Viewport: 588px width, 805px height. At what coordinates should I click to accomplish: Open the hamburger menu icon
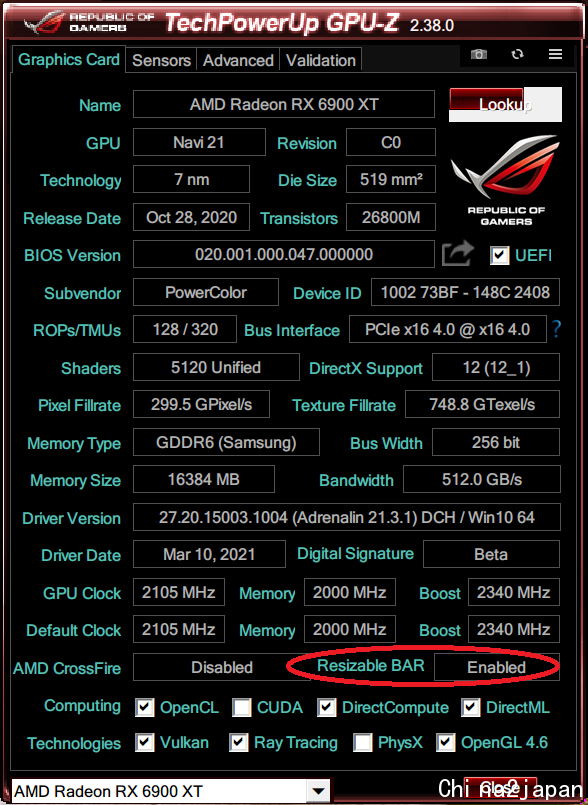point(555,54)
